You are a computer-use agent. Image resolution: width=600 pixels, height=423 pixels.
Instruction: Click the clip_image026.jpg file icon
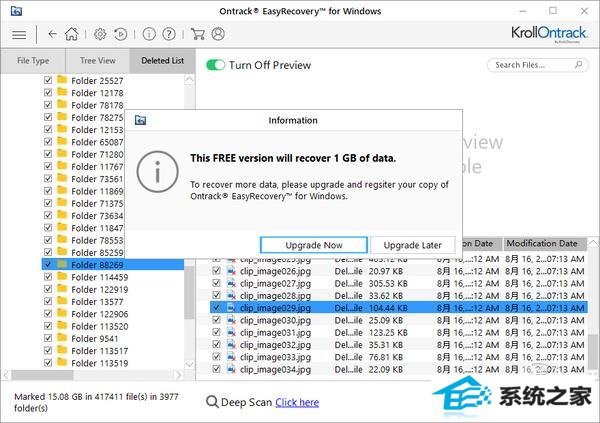coord(231,271)
